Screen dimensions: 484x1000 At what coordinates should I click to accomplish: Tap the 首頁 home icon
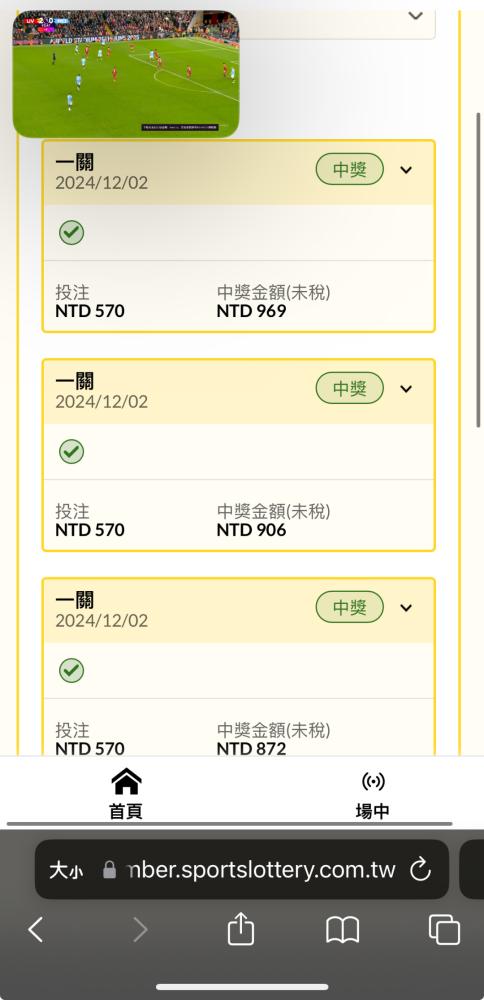tap(126, 781)
